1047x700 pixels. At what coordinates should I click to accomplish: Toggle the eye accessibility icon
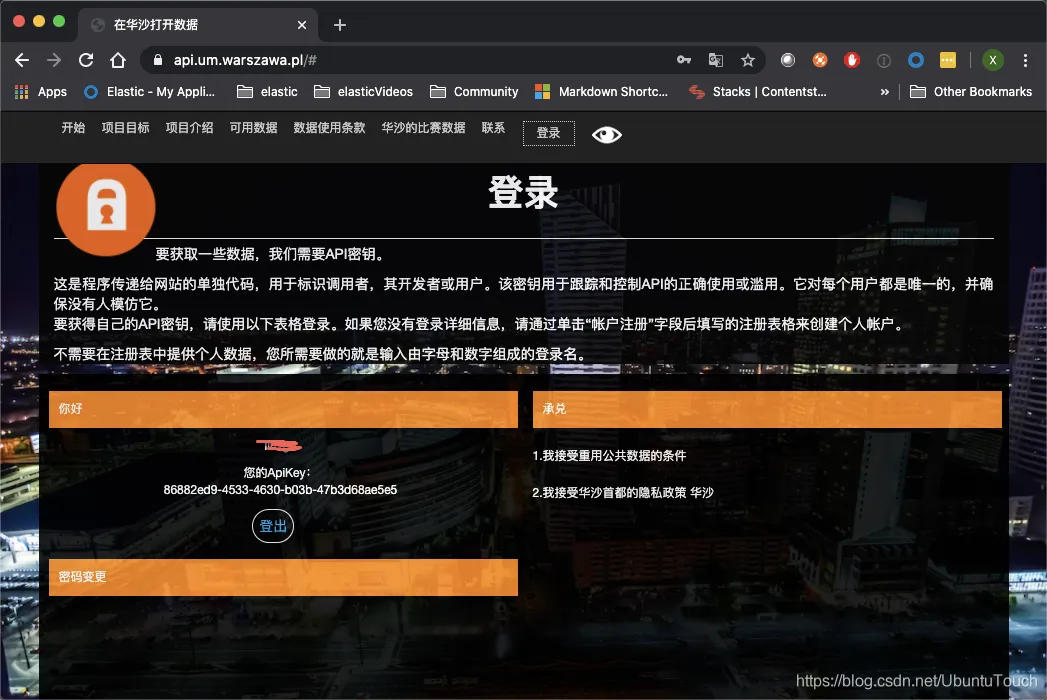(x=606, y=135)
